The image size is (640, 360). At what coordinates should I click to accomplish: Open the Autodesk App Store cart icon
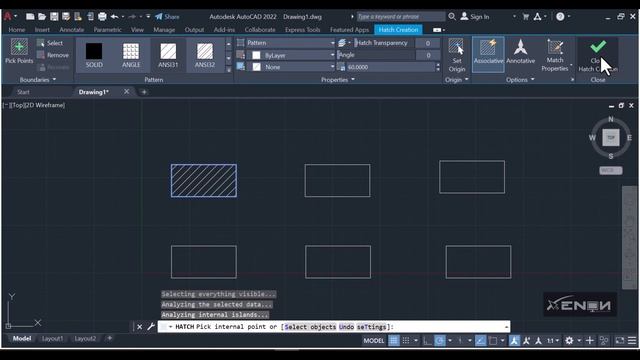[526, 17]
